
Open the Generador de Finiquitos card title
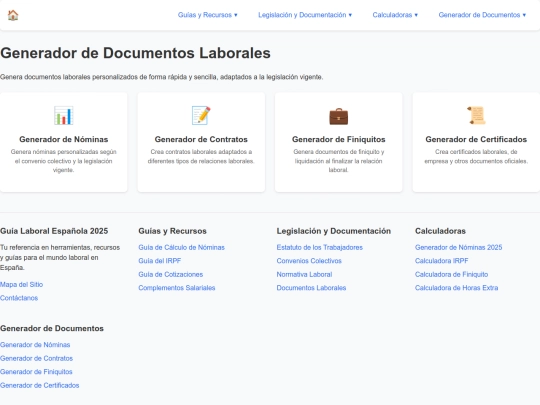339,139
